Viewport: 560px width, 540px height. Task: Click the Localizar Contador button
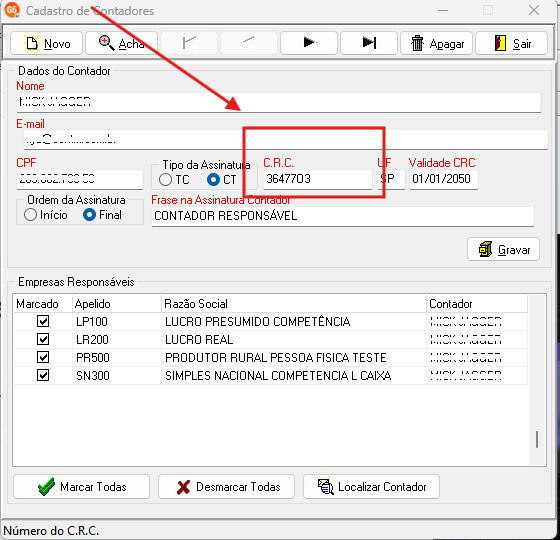click(371, 487)
